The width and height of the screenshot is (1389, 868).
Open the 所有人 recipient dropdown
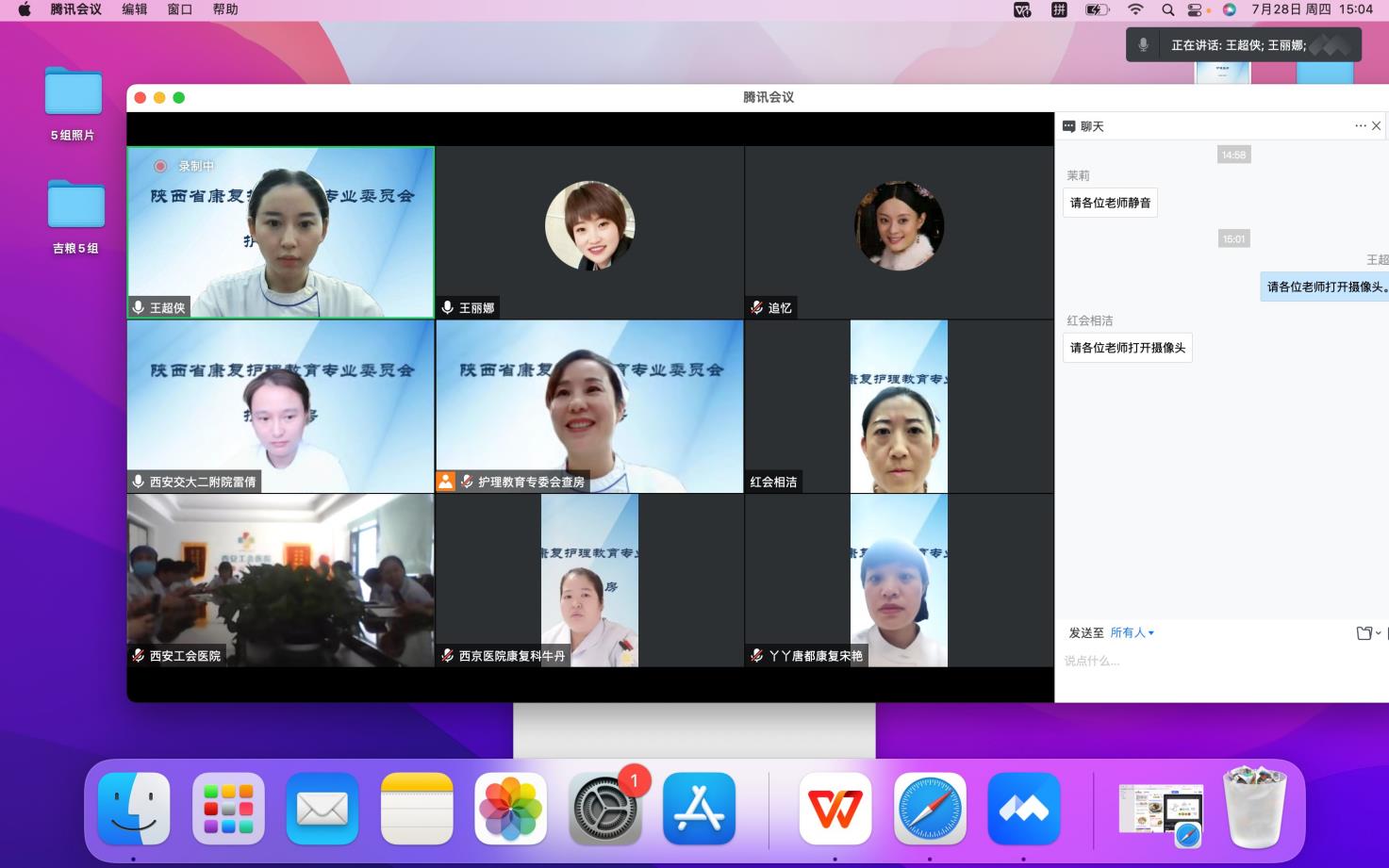(x=1133, y=632)
